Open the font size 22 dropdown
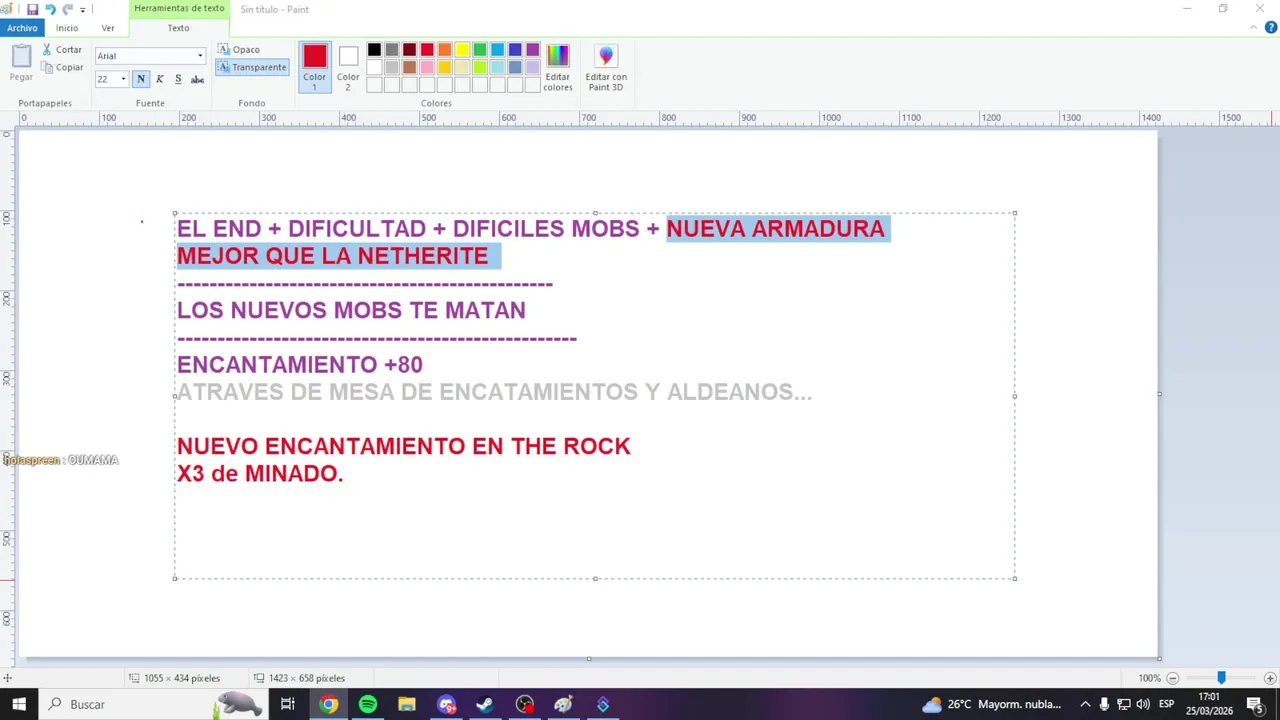This screenshot has width=1280, height=720. [x=123, y=79]
